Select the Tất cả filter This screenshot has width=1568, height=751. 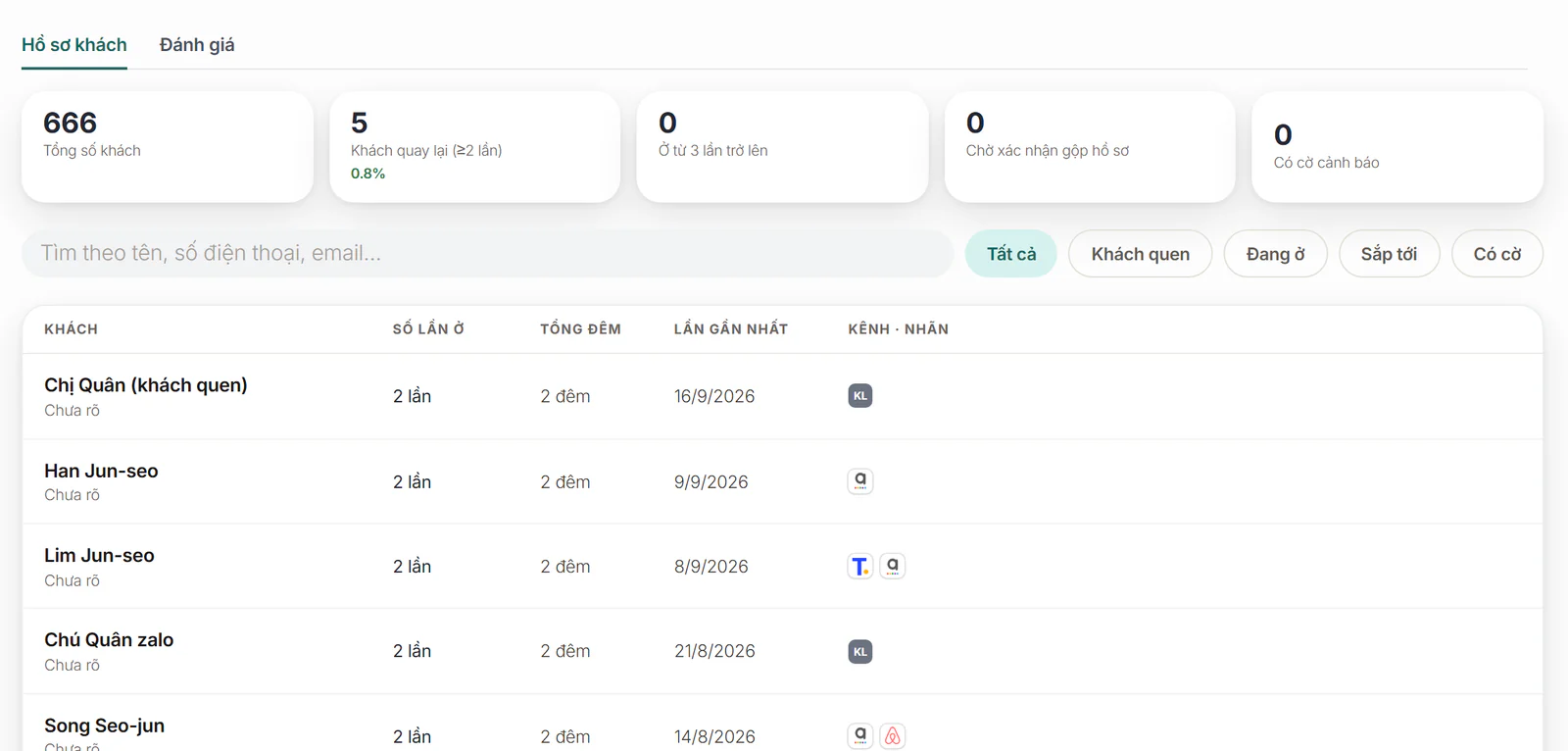point(1010,254)
